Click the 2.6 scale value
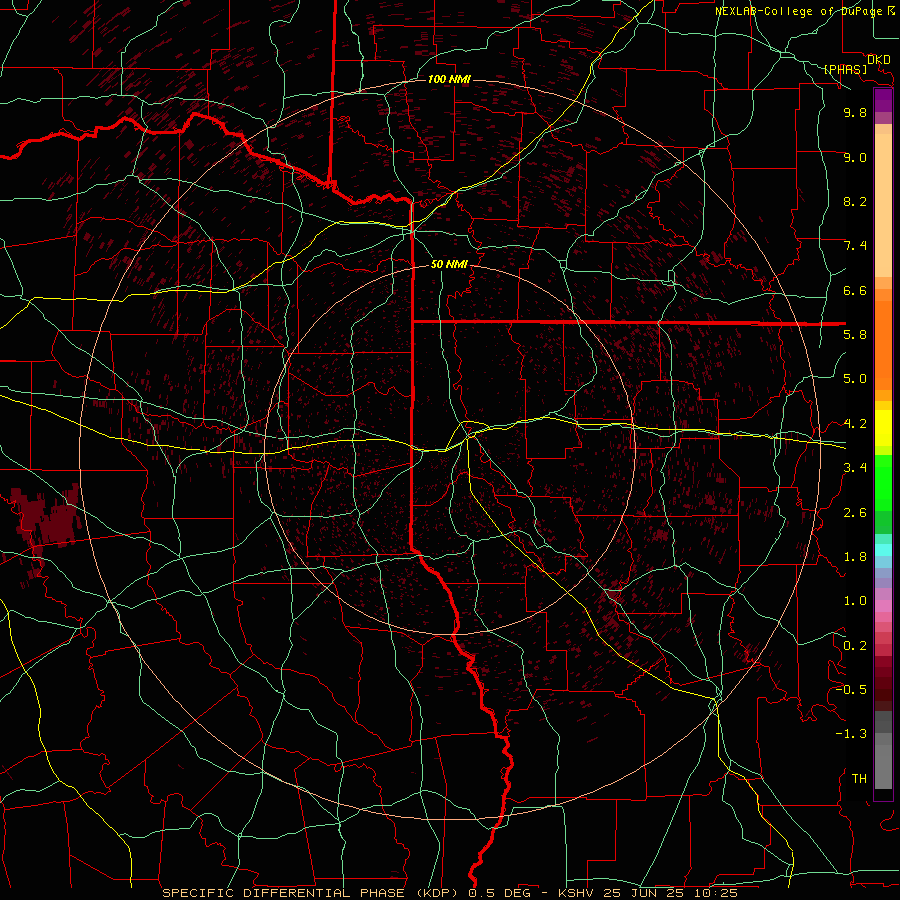Screen dimensions: 900x900 click(855, 513)
